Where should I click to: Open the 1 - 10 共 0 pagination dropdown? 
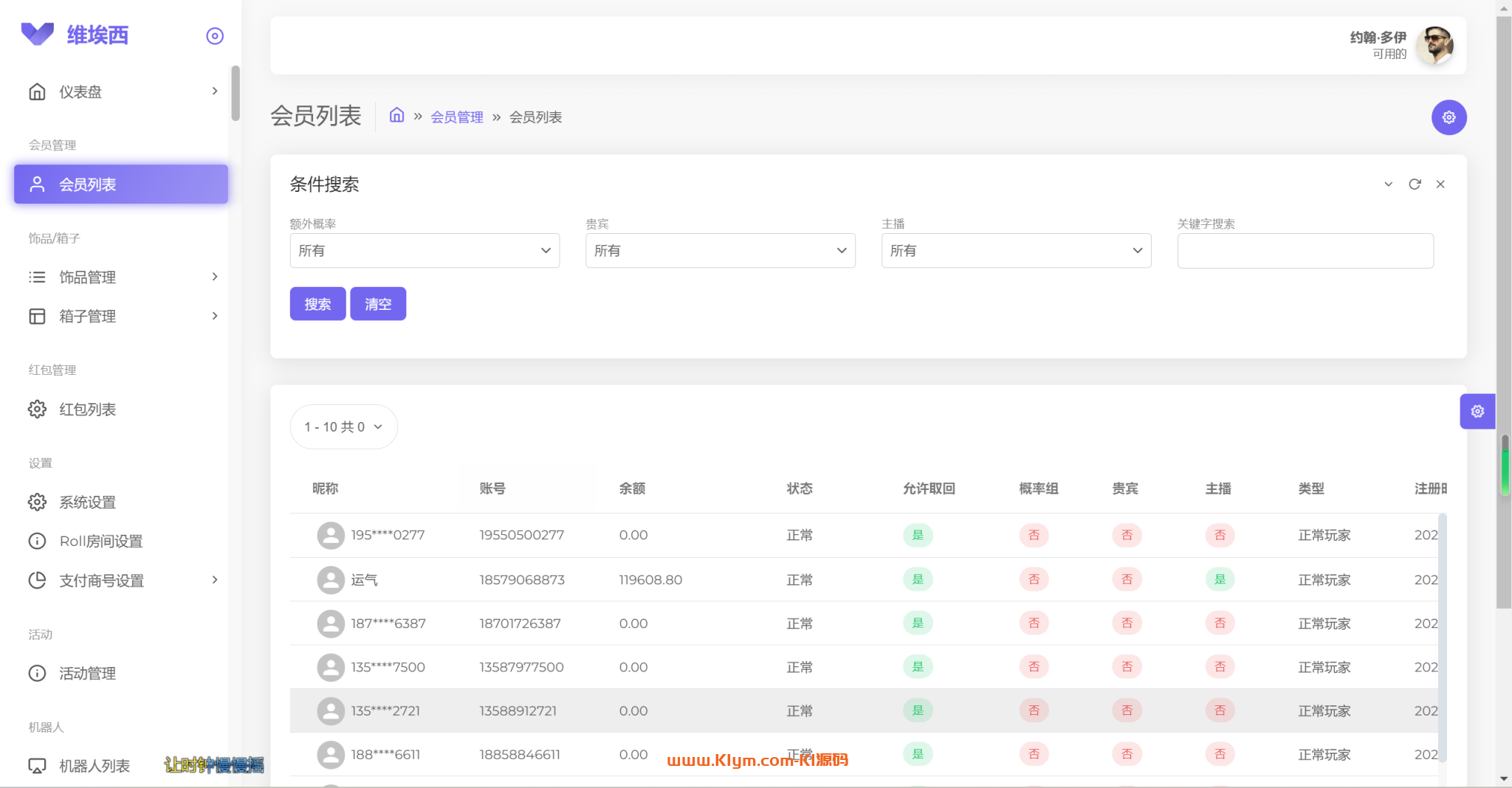point(343,426)
